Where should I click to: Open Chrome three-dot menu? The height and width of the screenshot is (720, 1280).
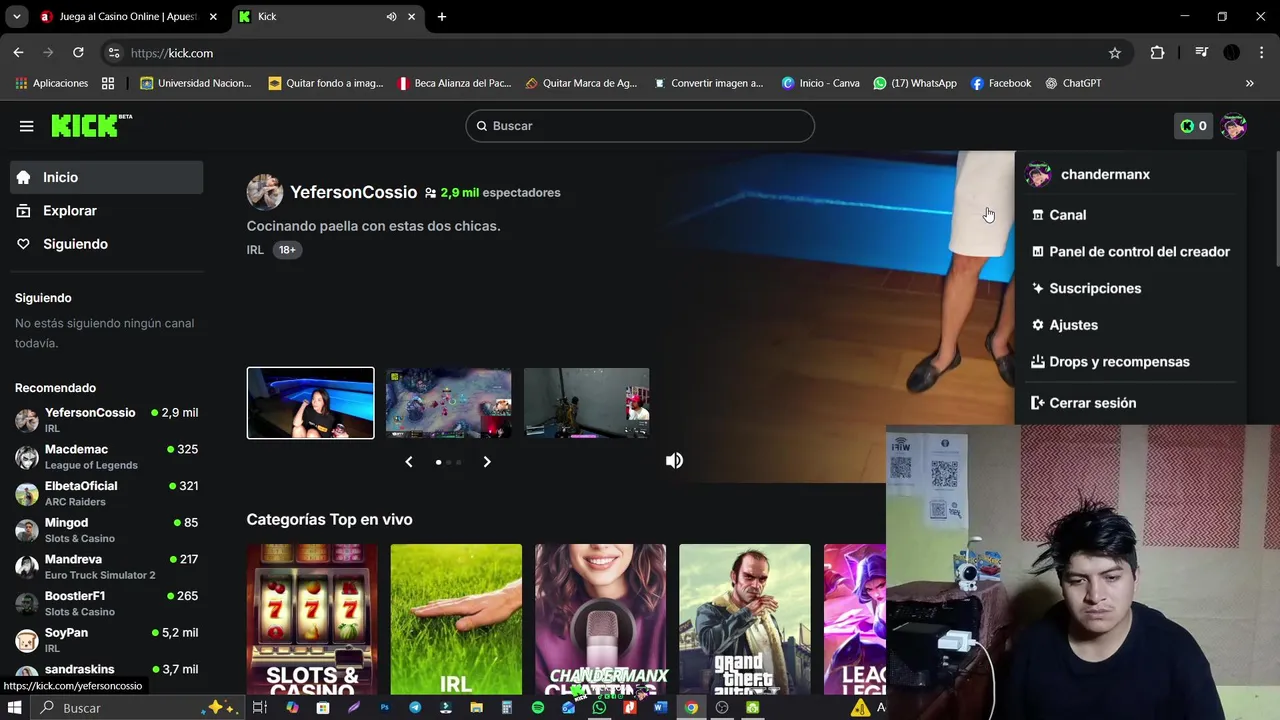click(1260, 53)
